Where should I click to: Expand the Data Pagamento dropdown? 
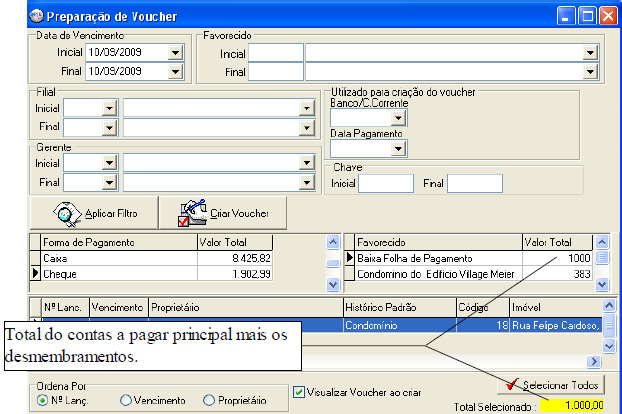click(x=397, y=149)
